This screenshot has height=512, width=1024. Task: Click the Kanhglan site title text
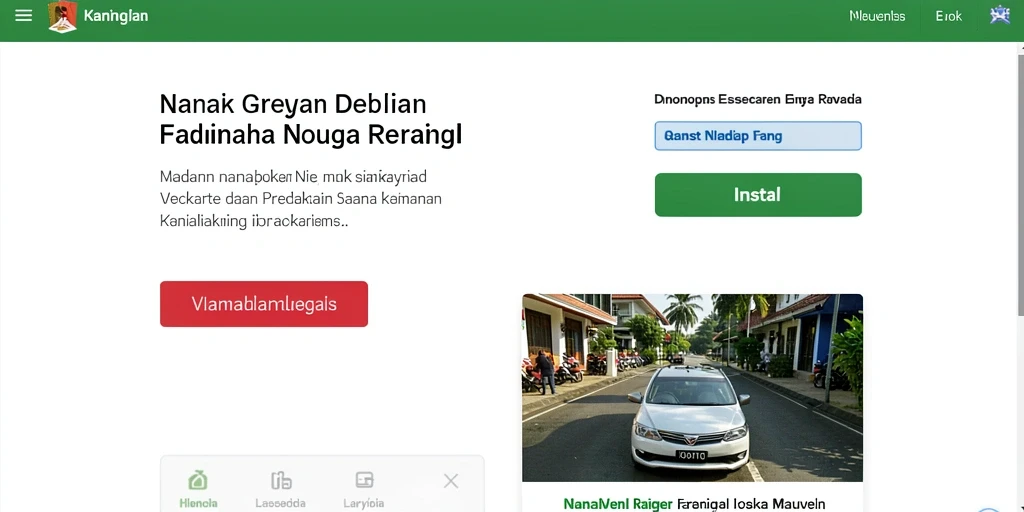pyautogui.click(x=116, y=16)
